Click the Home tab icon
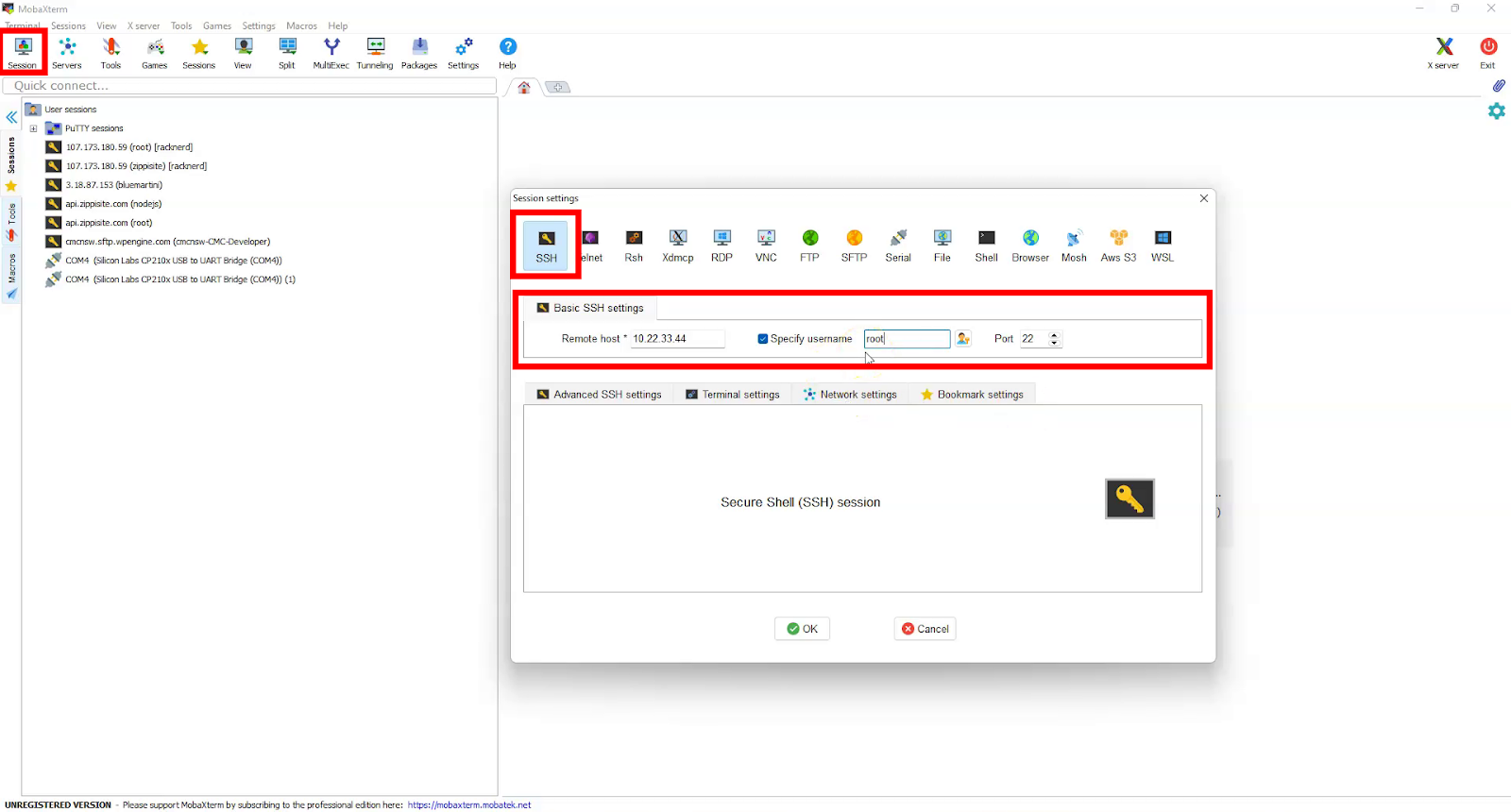1511x812 pixels. pos(524,88)
